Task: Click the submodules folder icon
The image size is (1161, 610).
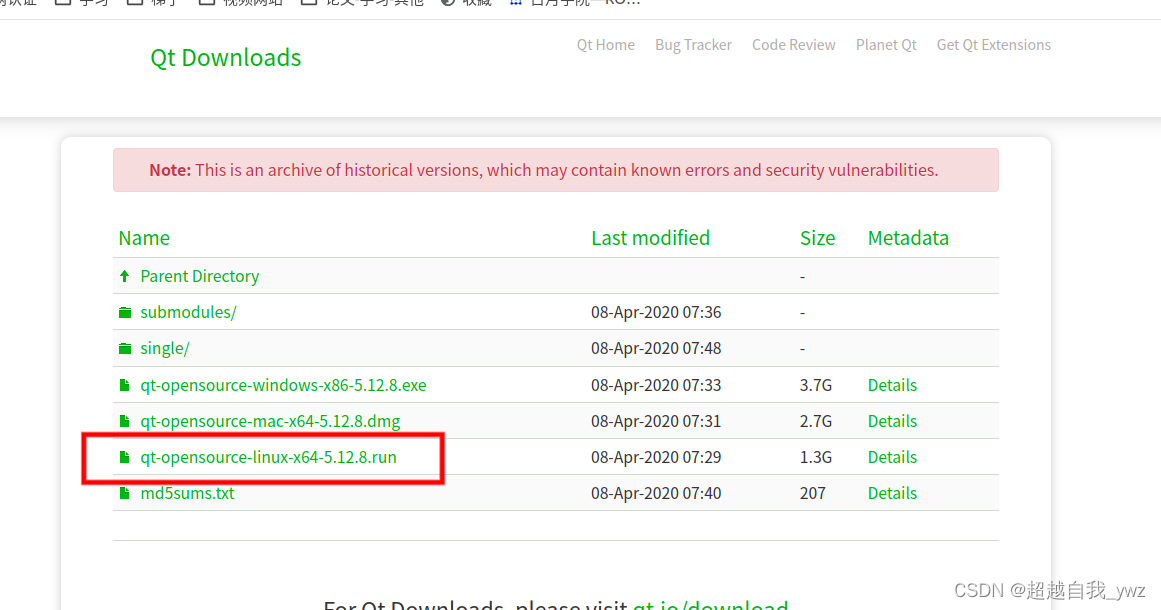Action: tap(125, 312)
